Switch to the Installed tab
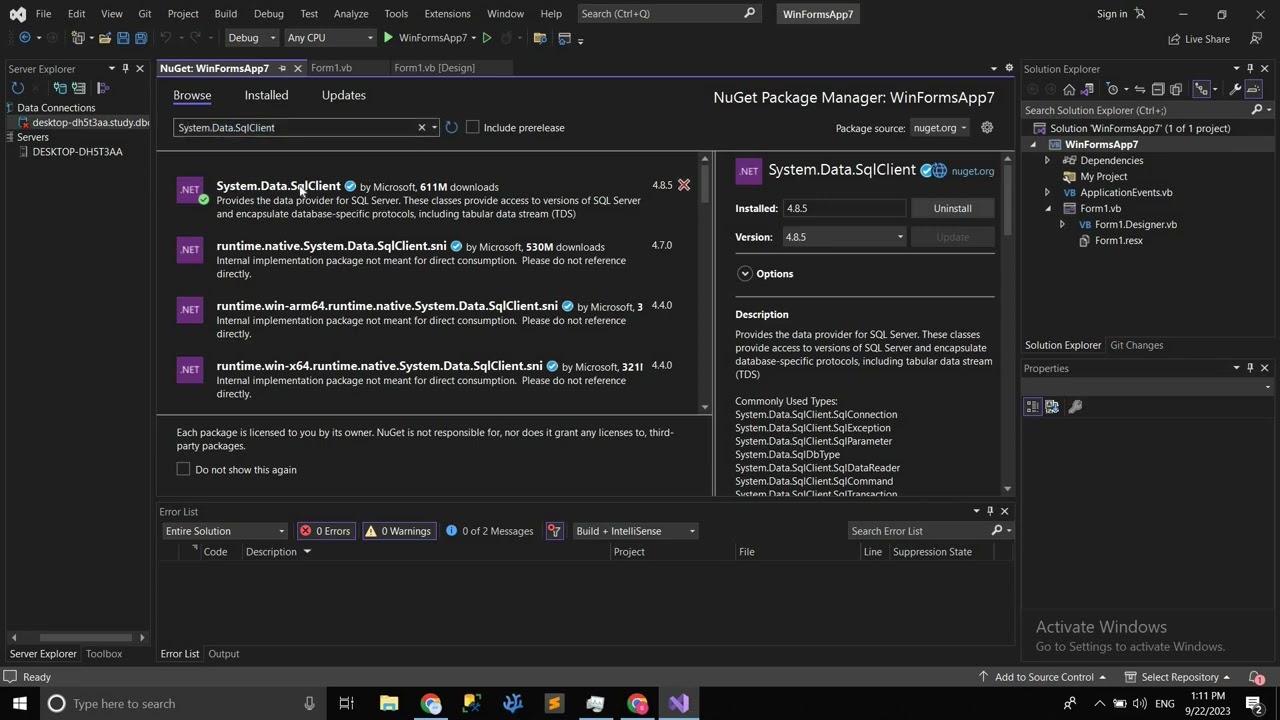 [266, 95]
